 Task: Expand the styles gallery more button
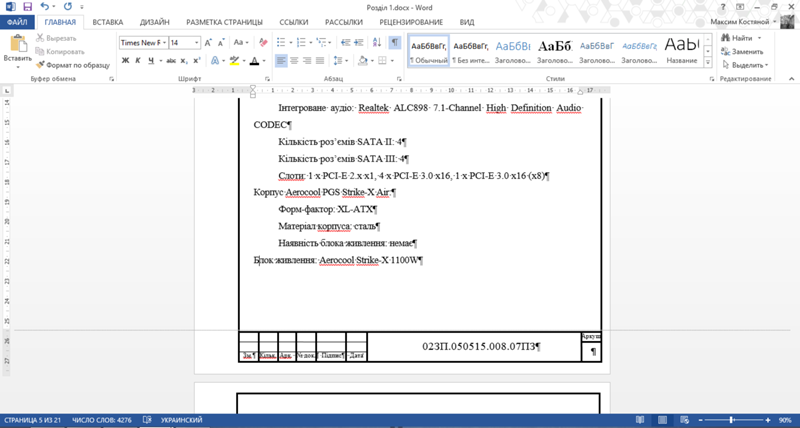[x=708, y=62]
